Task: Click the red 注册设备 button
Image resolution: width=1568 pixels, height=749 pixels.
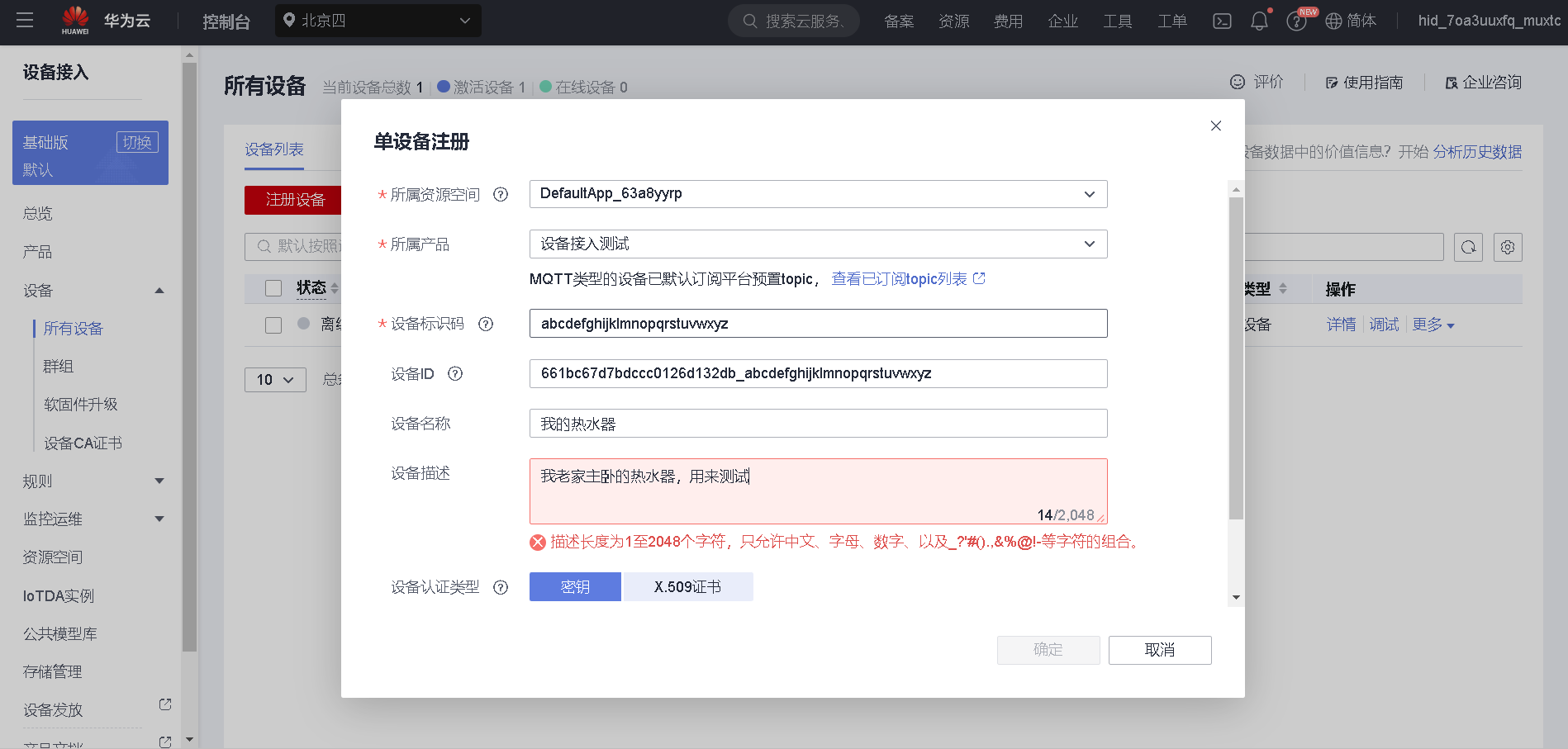Action: point(293,200)
